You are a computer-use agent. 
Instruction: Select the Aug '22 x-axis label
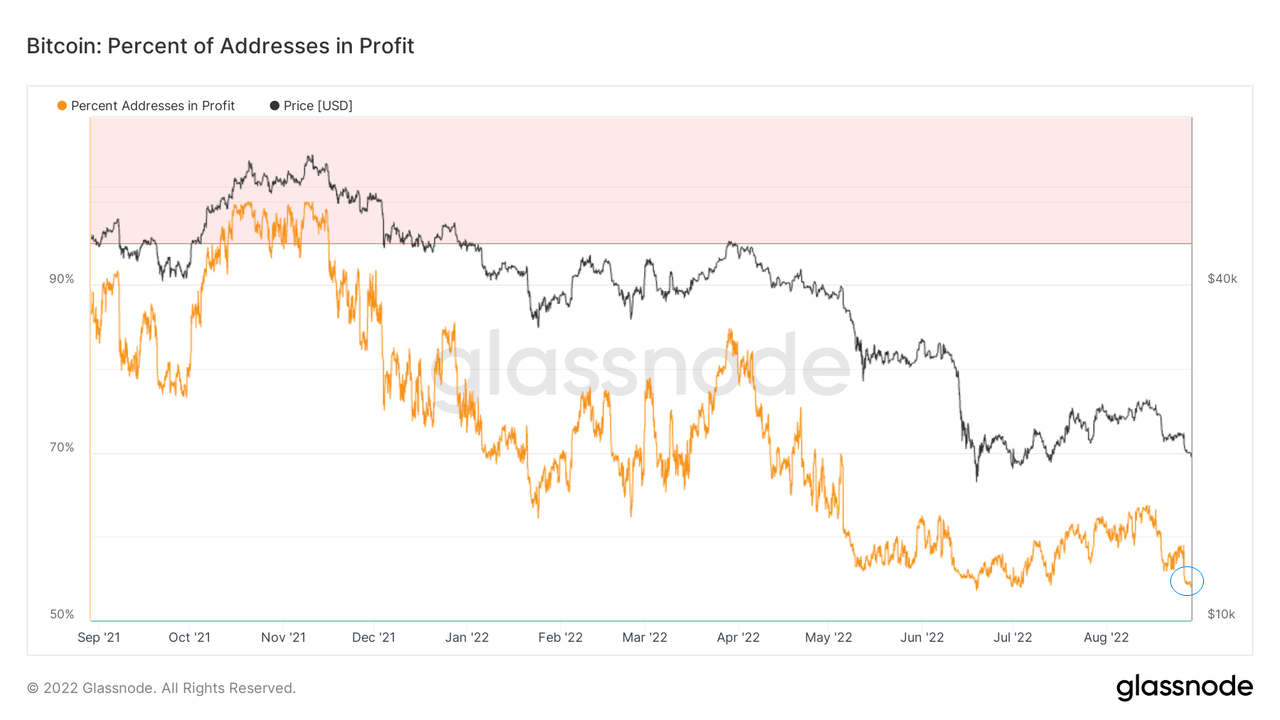click(x=1106, y=637)
